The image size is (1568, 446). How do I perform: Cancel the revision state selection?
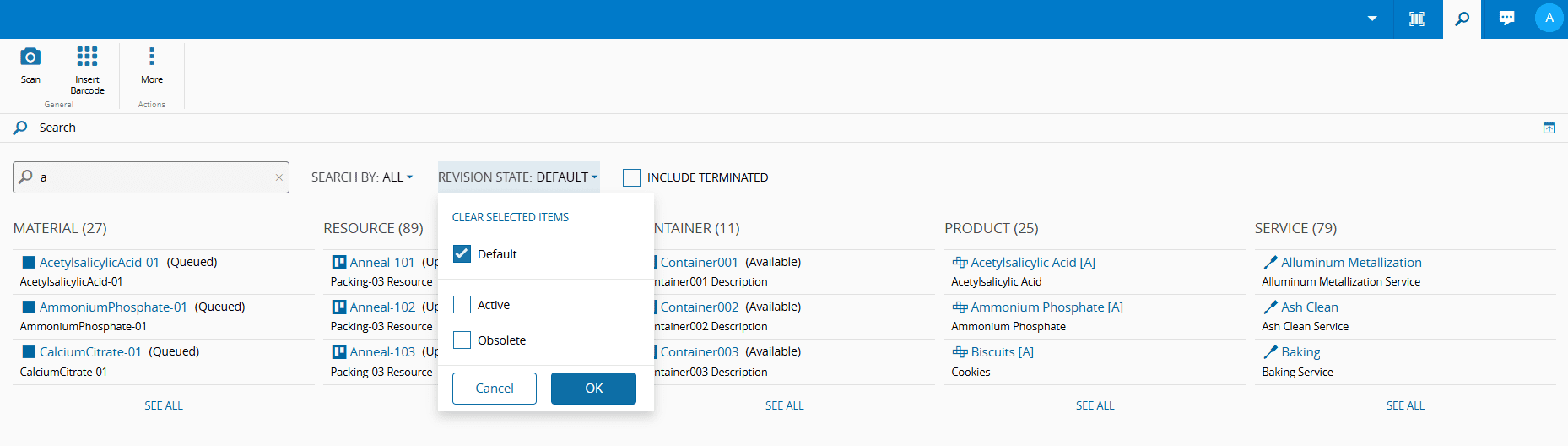click(495, 389)
